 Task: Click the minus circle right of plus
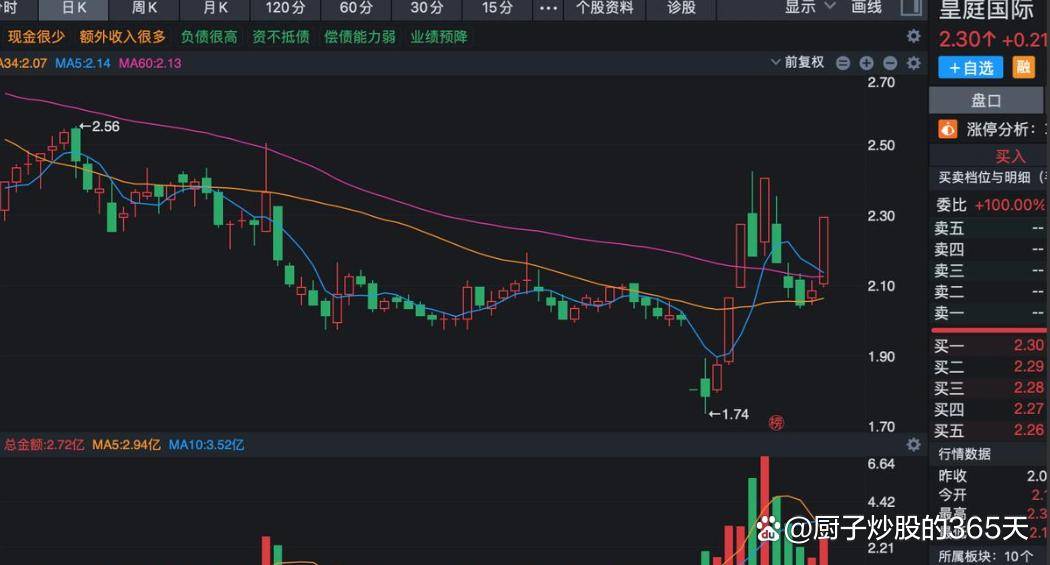(889, 63)
